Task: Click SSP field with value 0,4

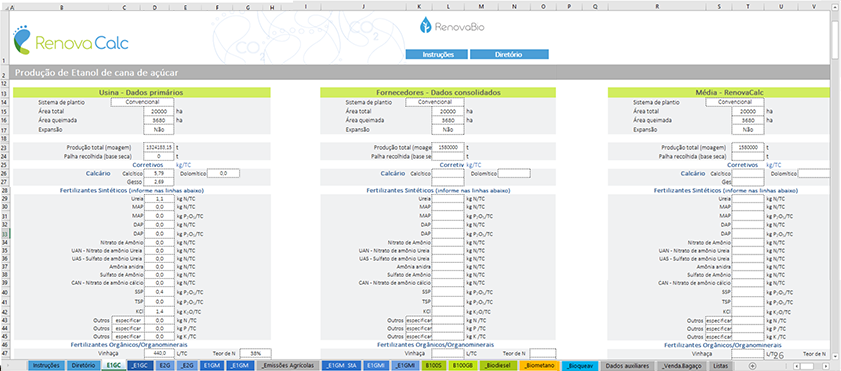Action: (159, 292)
